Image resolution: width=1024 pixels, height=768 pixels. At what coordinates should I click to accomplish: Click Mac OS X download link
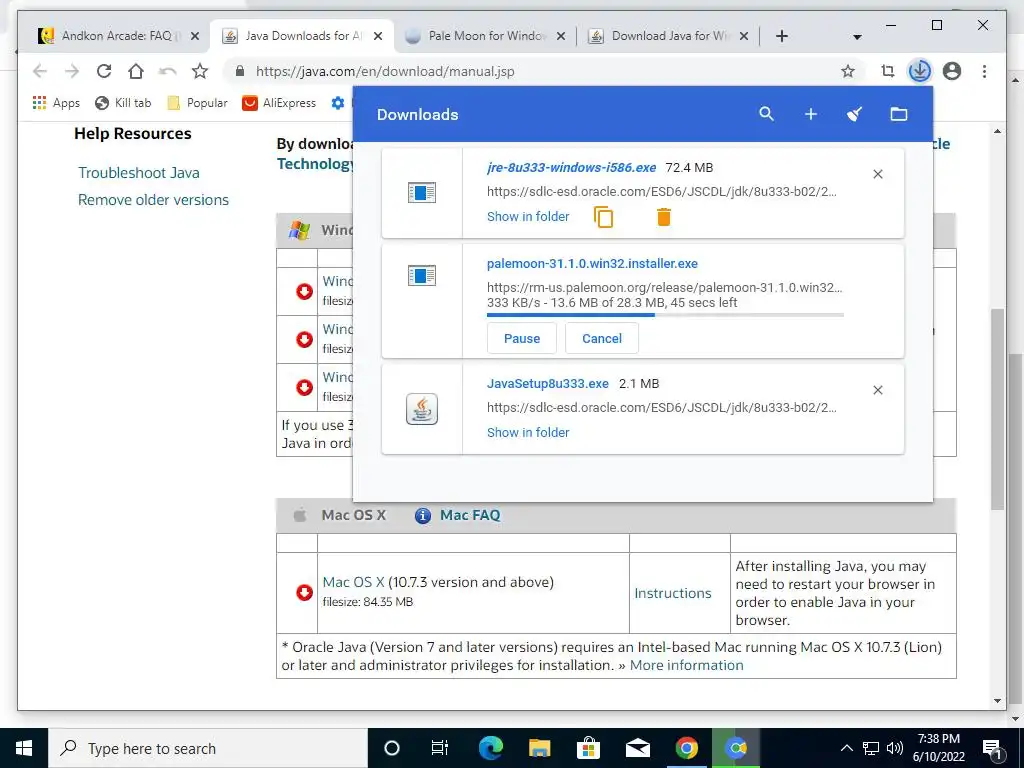coord(353,582)
